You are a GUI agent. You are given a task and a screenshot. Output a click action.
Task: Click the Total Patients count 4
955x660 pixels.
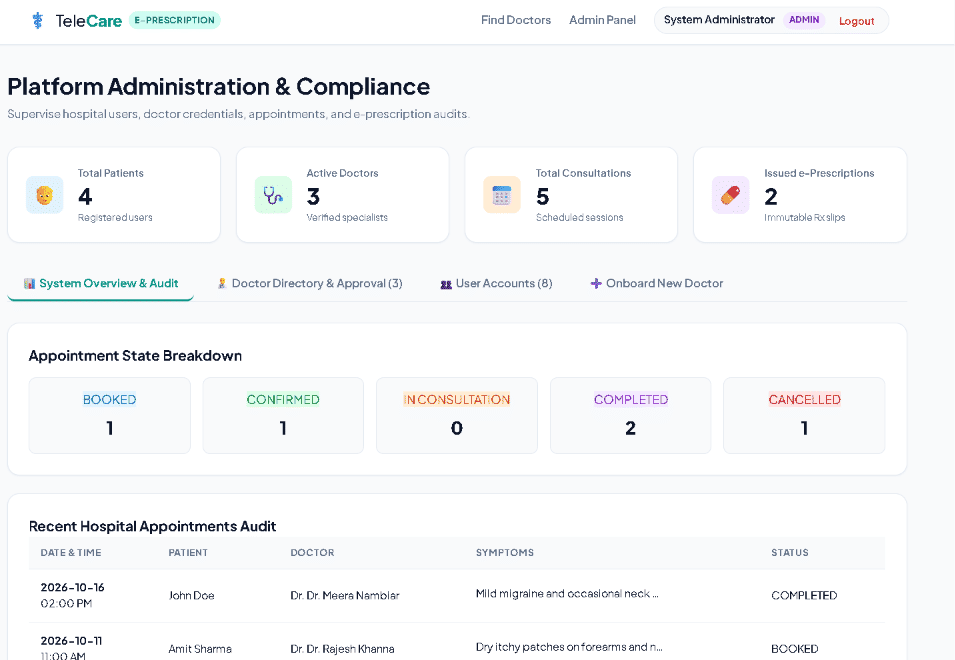point(85,196)
